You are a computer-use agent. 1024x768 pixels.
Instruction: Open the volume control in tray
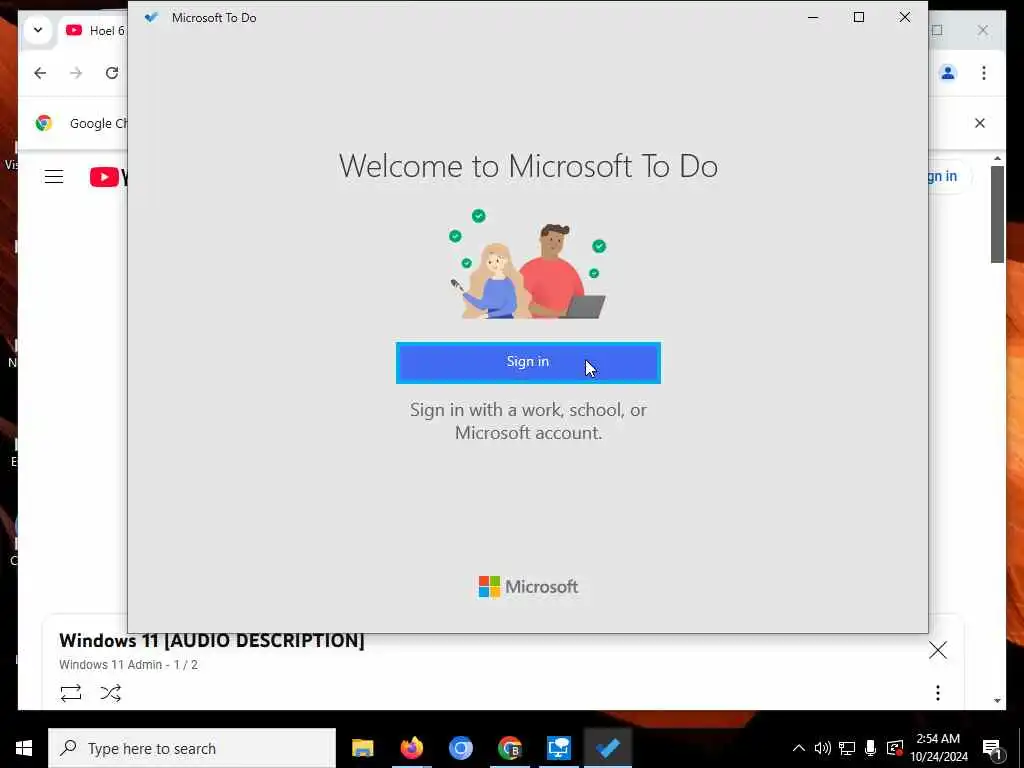[822, 748]
